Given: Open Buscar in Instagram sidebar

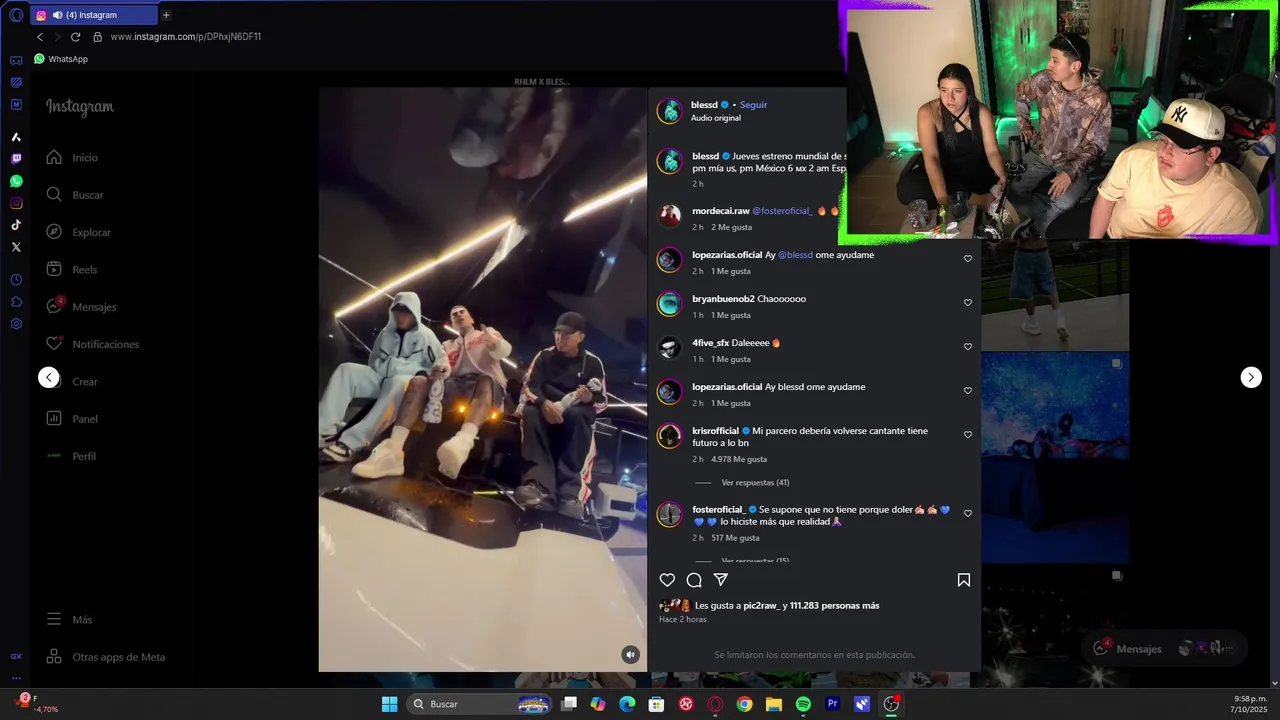Looking at the screenshot, I should [x=74, y=195].
